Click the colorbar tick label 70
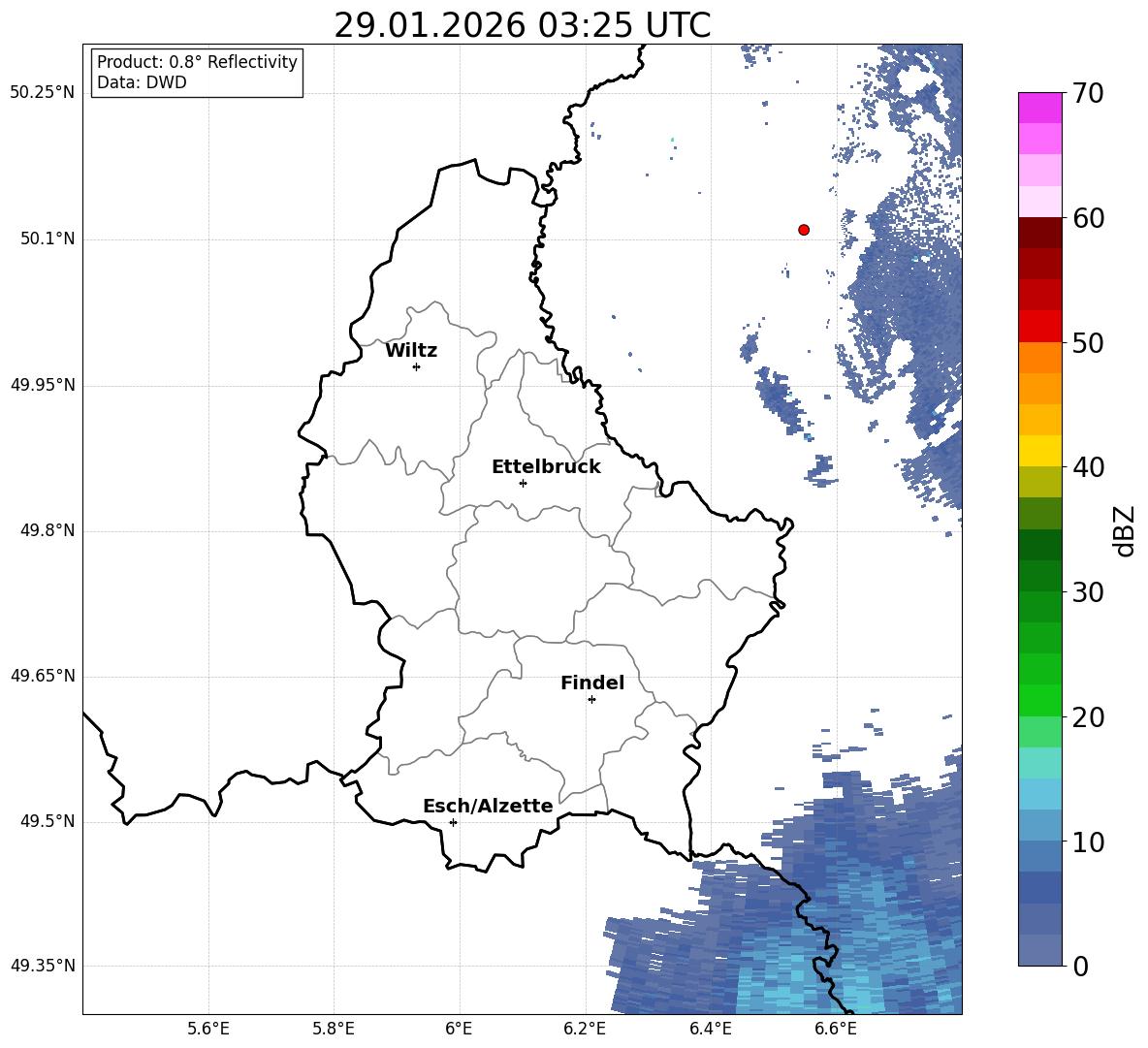Viewport: 1148px width, 1048px height. (1088, 93)
